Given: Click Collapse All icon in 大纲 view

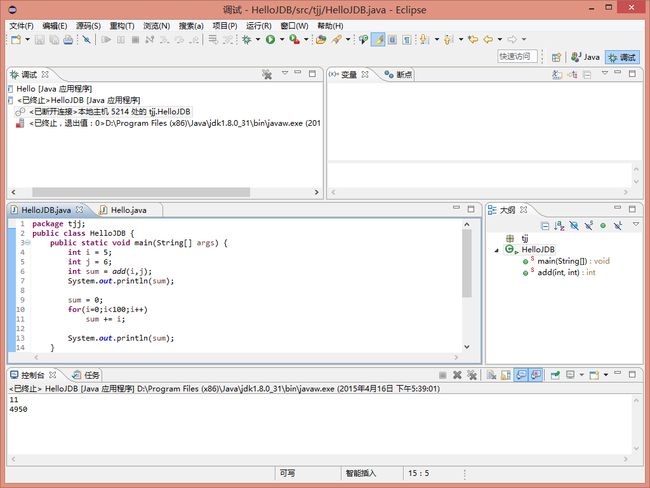Looking at the screenshot, I should (545, 226).
